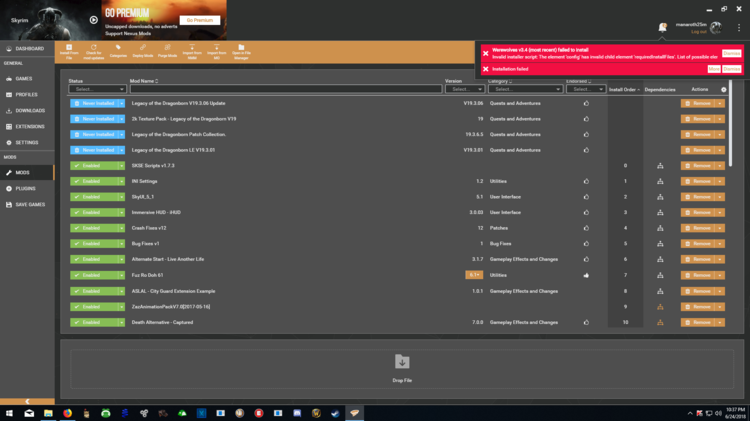Open dependencies icon for SkyUI_5_1
Screen dimensions: 750x421
660,197
